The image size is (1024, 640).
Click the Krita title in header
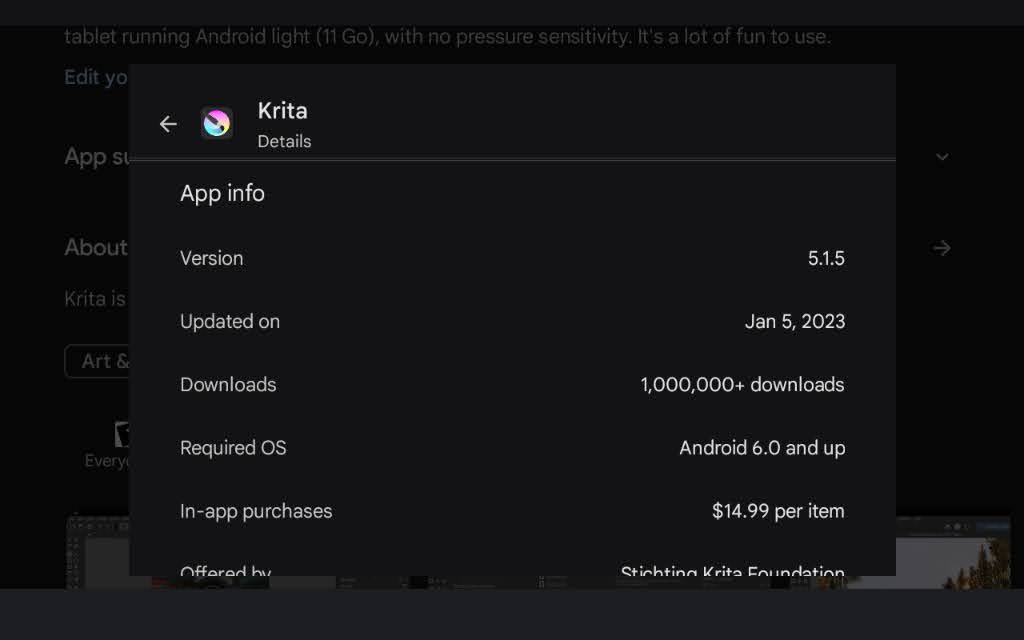click(x=282, y=111)
